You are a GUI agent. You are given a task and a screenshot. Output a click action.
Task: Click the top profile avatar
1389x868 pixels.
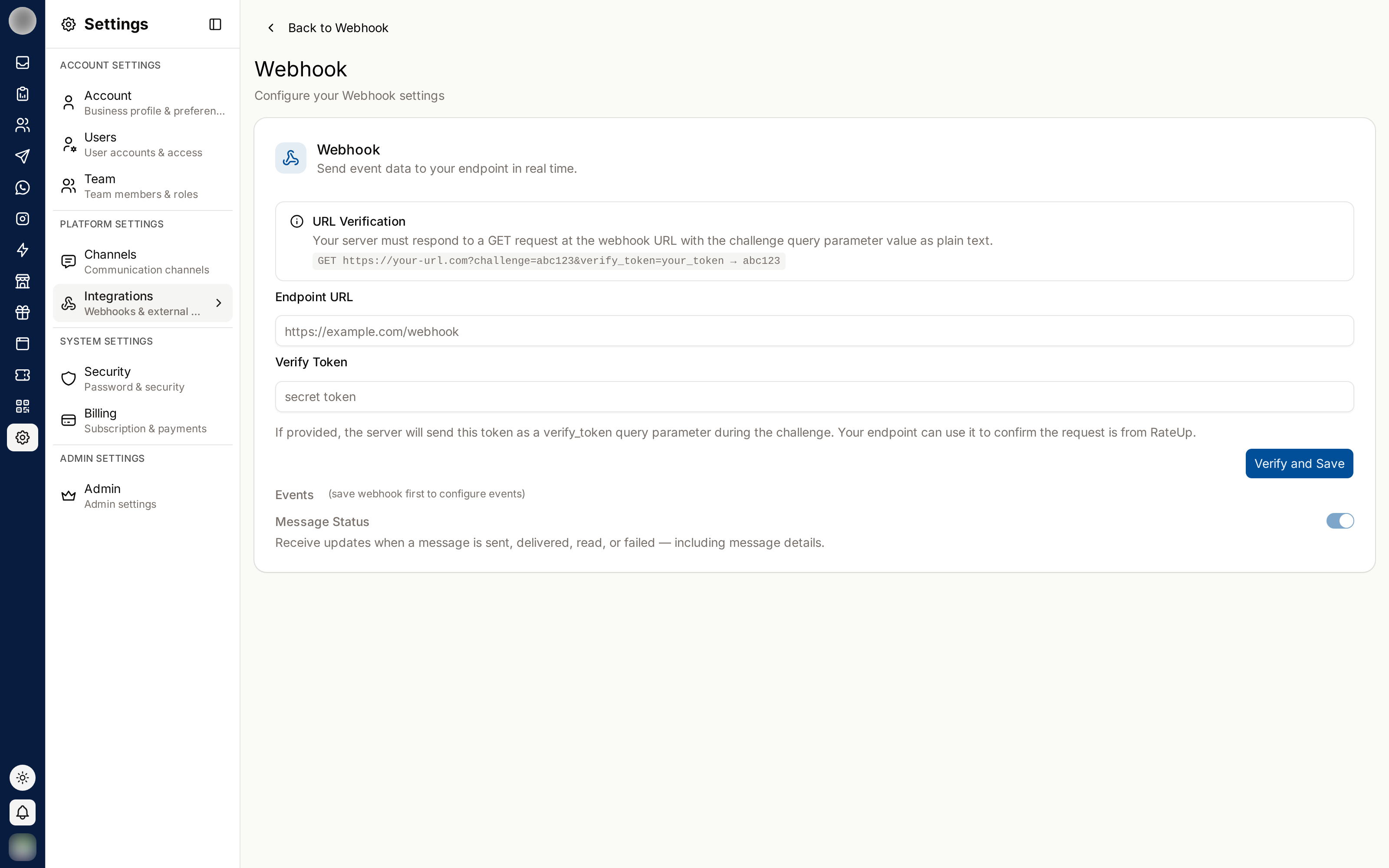[x=23, y=21]
